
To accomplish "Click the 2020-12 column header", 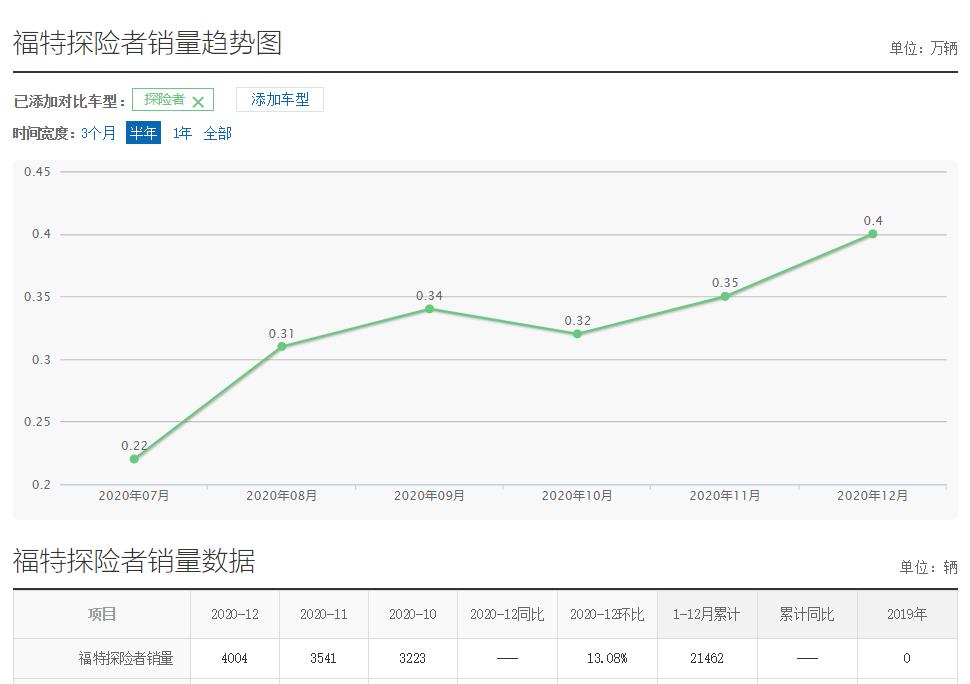I will click(x=234, y=614).
